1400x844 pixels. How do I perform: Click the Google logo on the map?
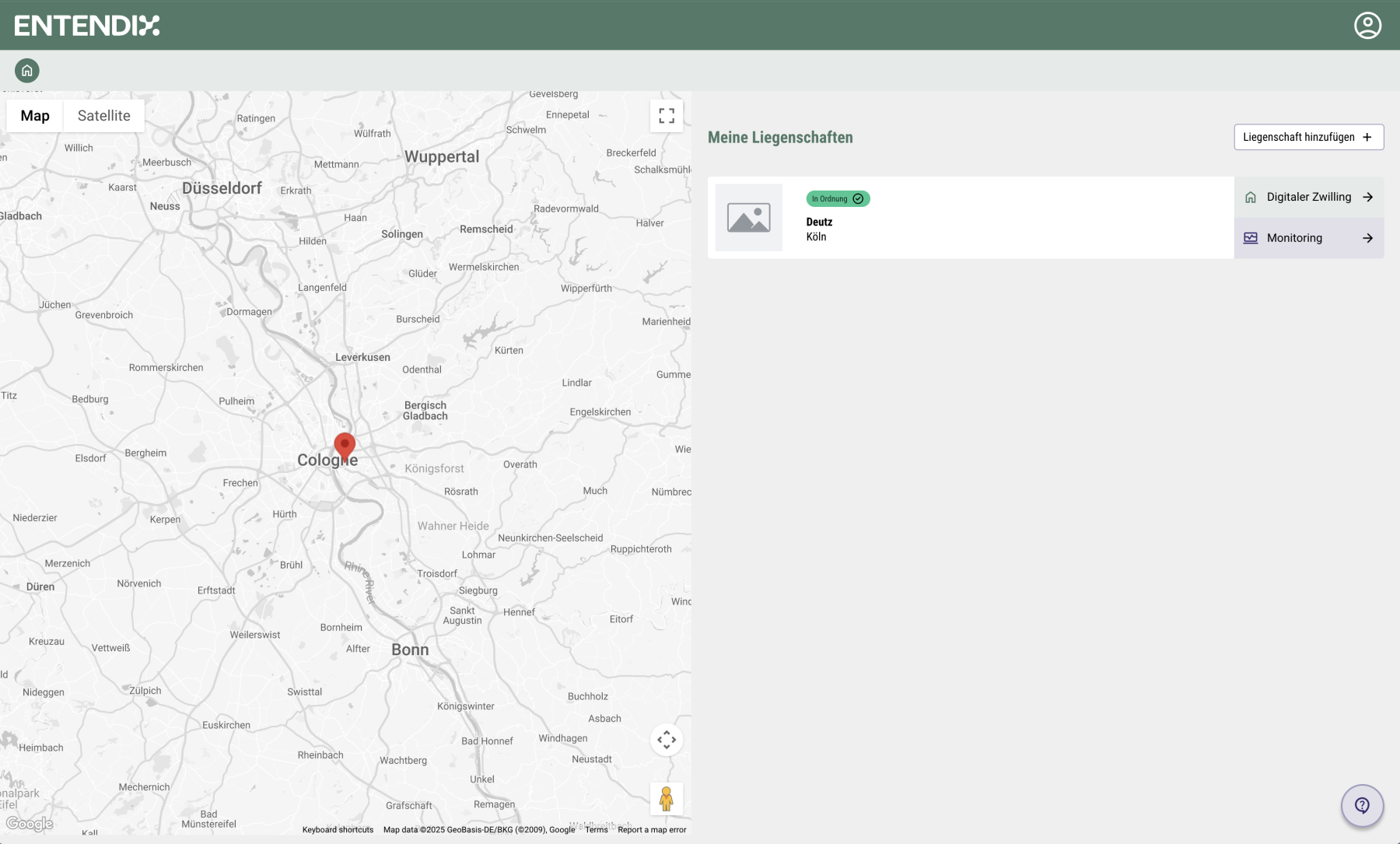click(x=30, y=824)
